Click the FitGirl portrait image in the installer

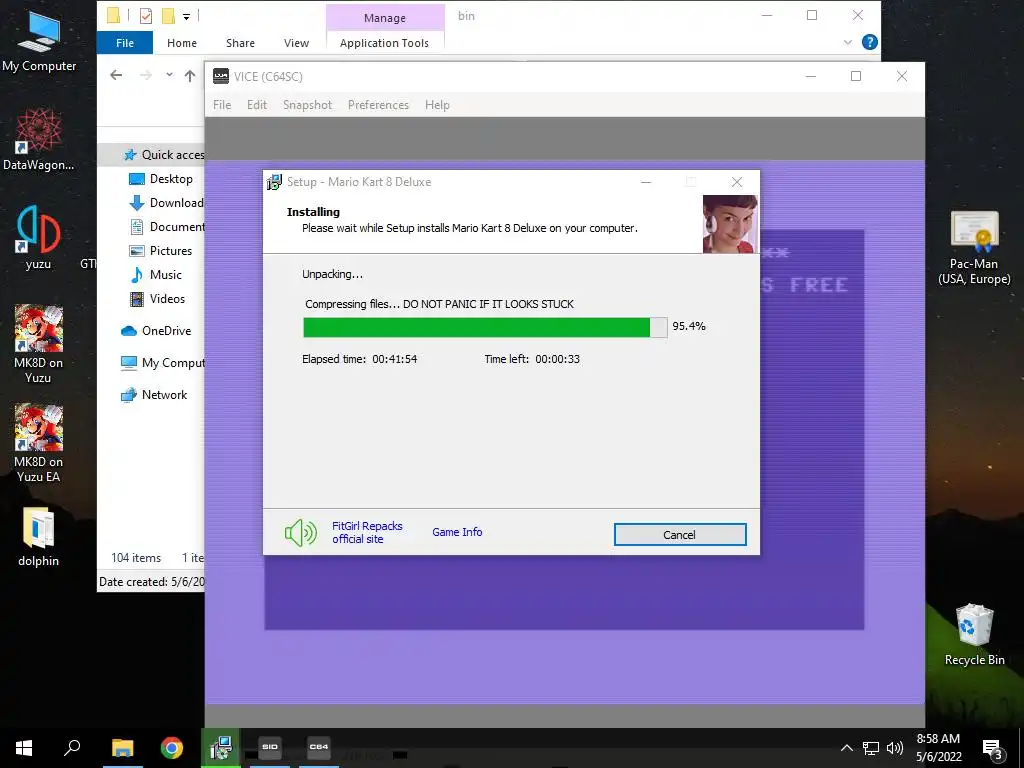coord(730,224)
